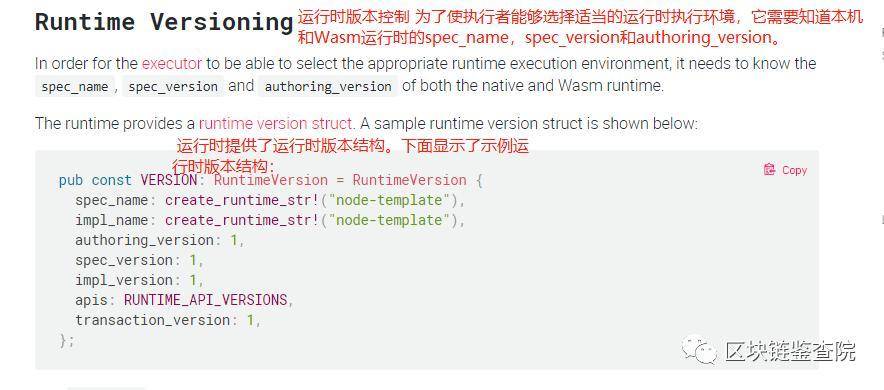Open the runtime version struct link
Screen dimensions: 884x390
pyautogui.click(x=276, y=123)
